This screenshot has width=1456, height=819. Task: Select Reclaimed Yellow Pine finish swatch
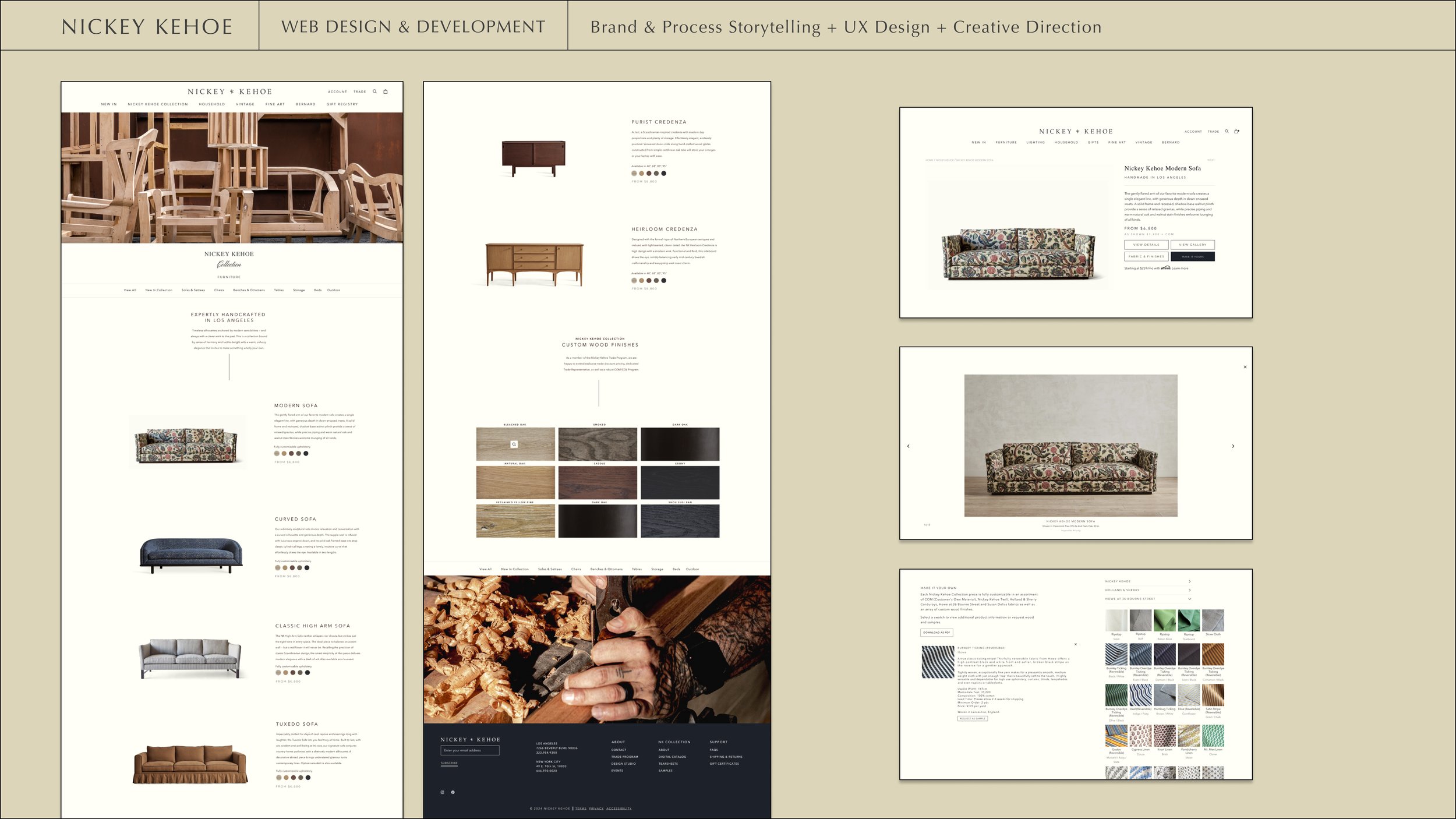(515, 521)
